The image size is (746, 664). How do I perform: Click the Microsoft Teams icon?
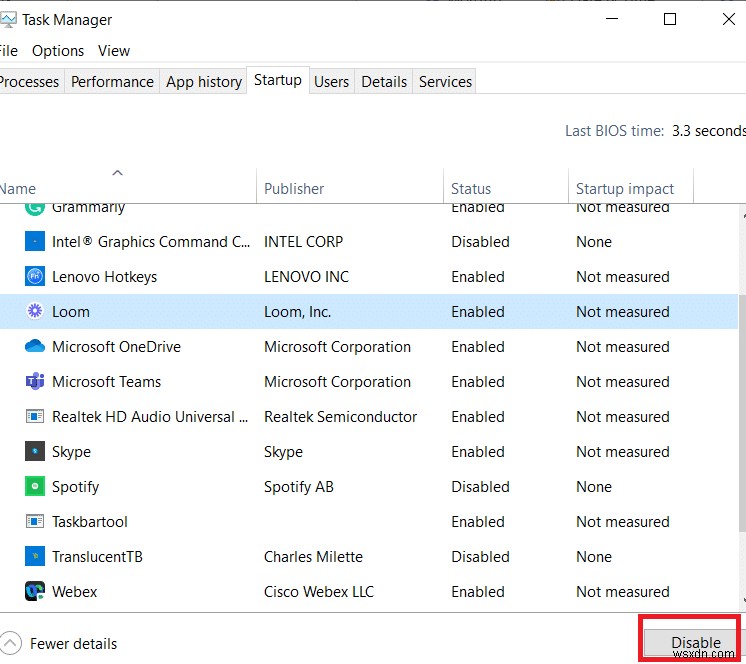[35, 382]
